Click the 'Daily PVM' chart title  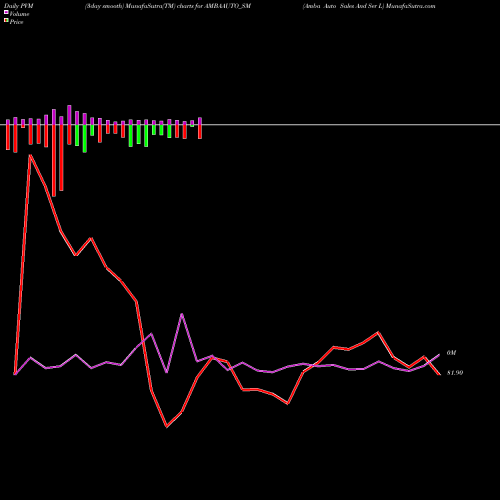click(19, 6)
